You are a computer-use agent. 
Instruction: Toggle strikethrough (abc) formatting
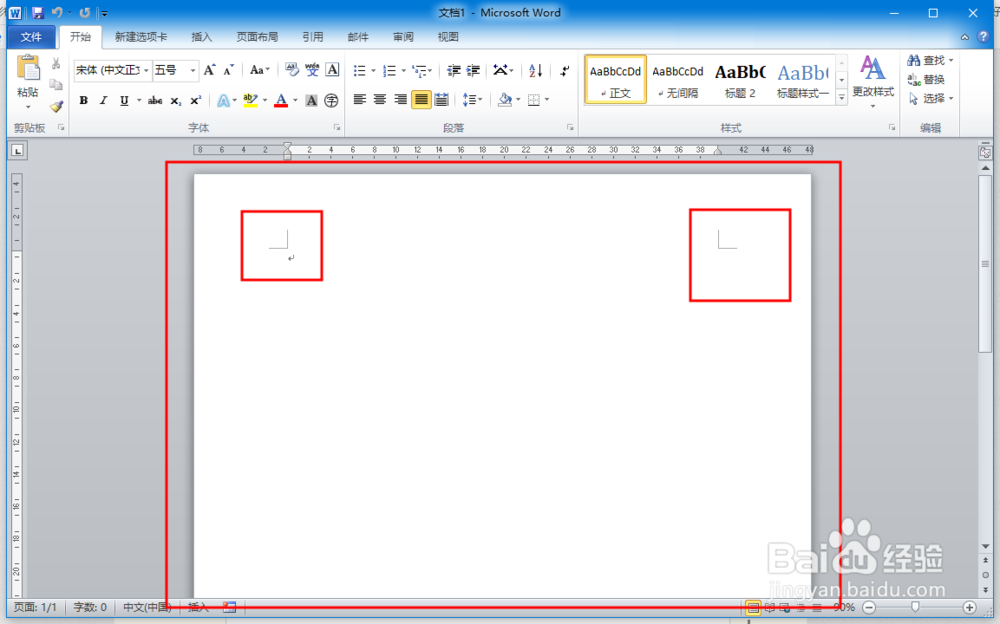(x=155, y=100)
